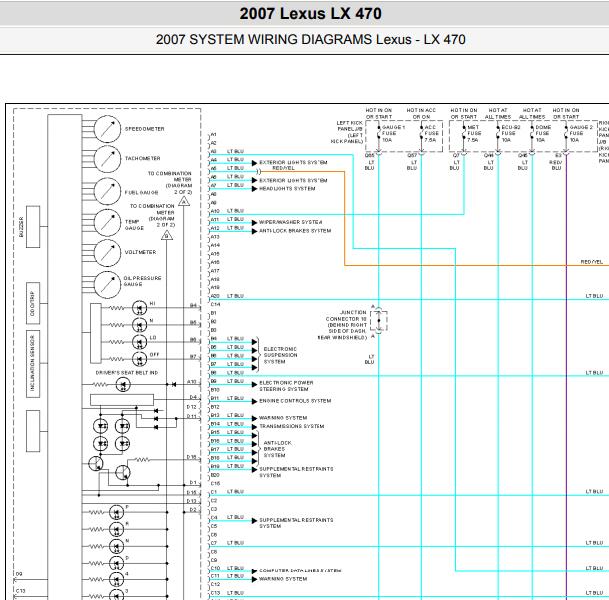609x600 pixels.
Task: Click the "VOLTMETER" label
Action: pos(140,252)
